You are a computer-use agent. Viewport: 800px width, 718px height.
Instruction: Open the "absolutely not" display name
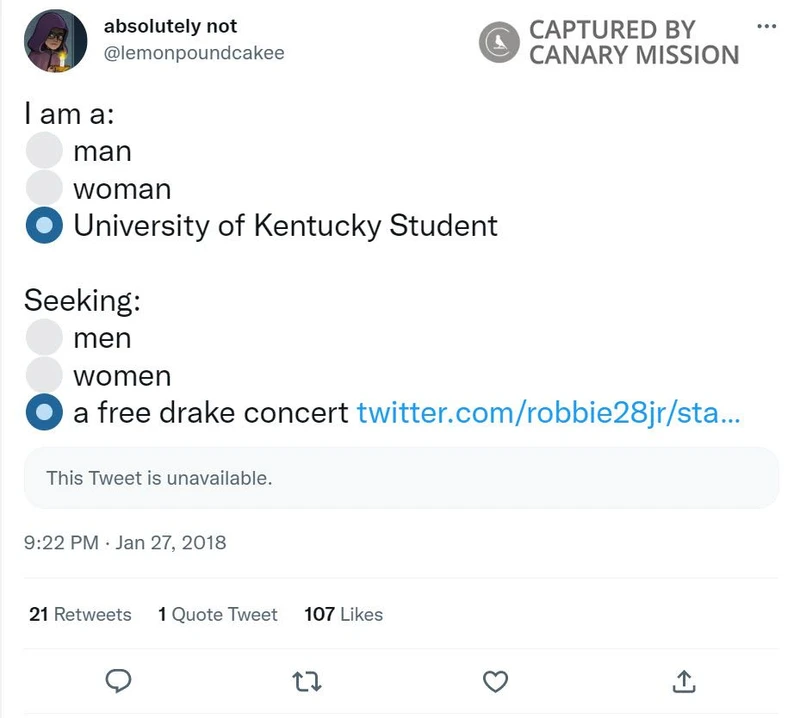pyautogui.click(x=171, y=26)
